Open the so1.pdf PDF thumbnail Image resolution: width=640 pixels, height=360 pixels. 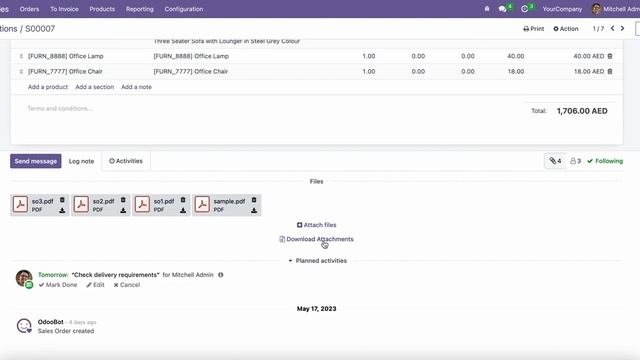142,204
